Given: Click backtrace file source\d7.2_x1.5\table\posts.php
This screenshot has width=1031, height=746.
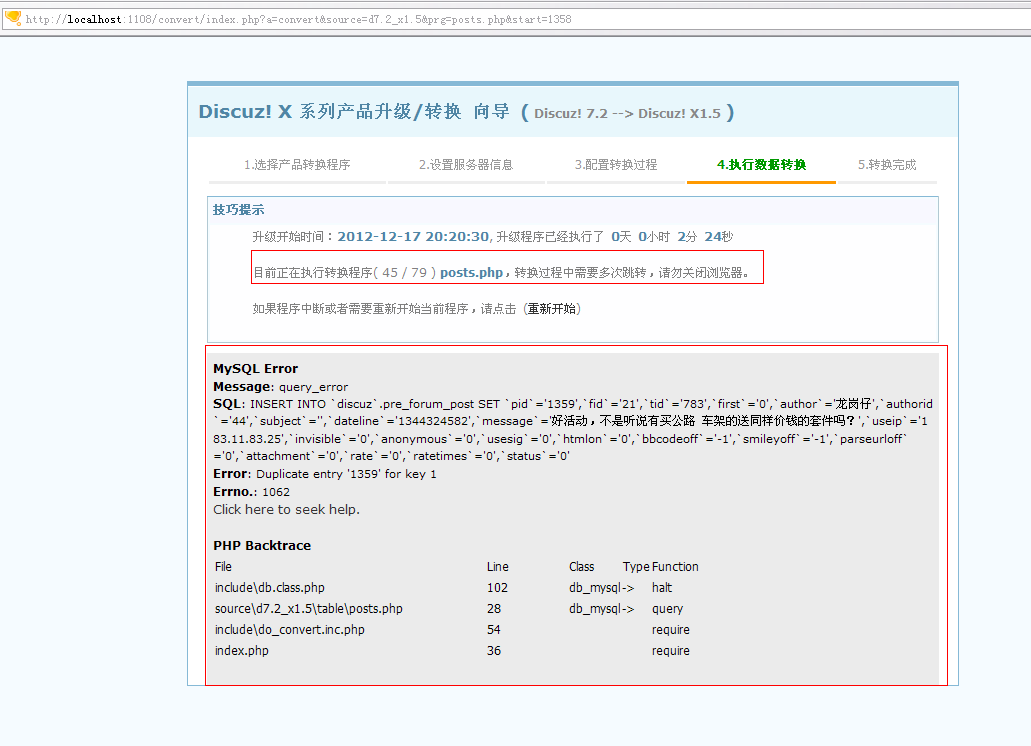Looking at the screenshot, I should (308, 609).
